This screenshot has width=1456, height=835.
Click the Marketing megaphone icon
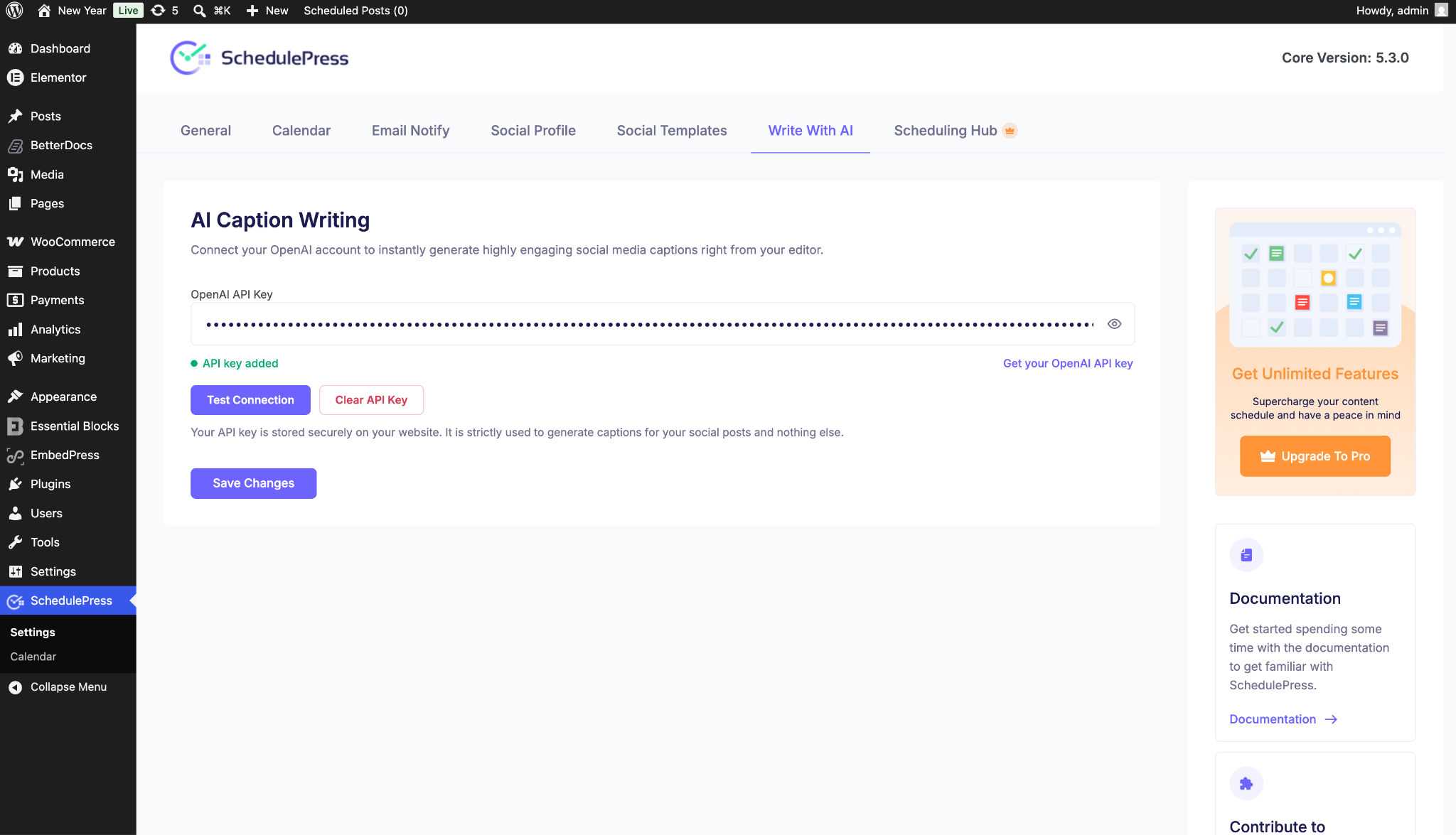[15, 358]
